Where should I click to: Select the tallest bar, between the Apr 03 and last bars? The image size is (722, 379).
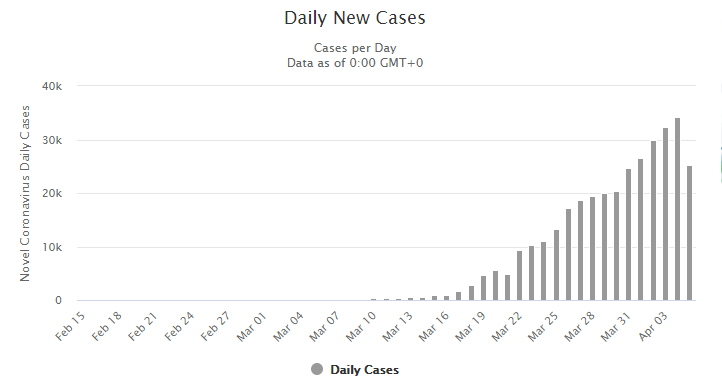click(677, 209)
